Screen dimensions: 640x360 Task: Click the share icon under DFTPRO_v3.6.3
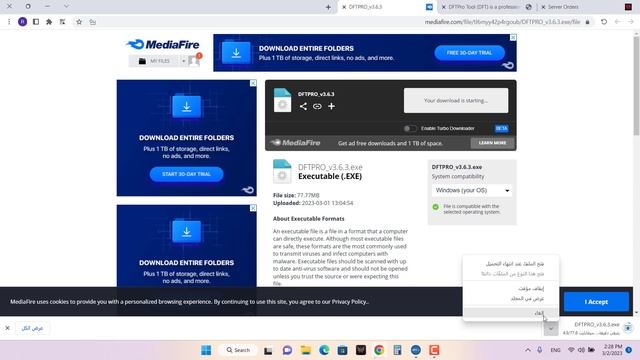point(303,106)
